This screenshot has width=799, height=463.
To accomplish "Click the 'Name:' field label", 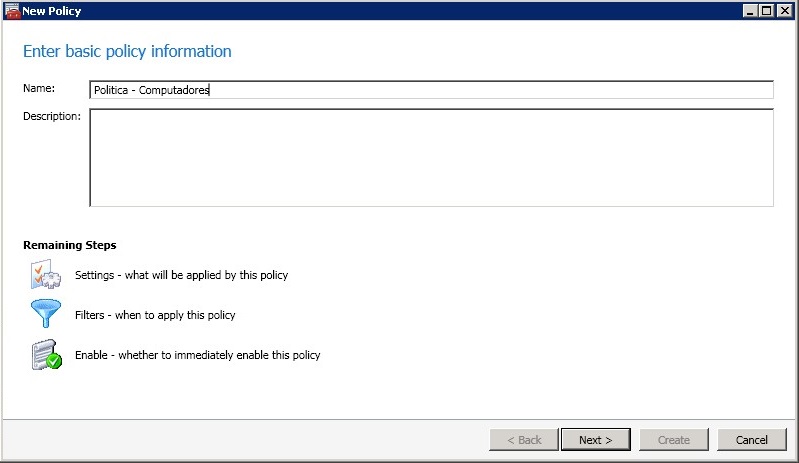I will [39, 89].
